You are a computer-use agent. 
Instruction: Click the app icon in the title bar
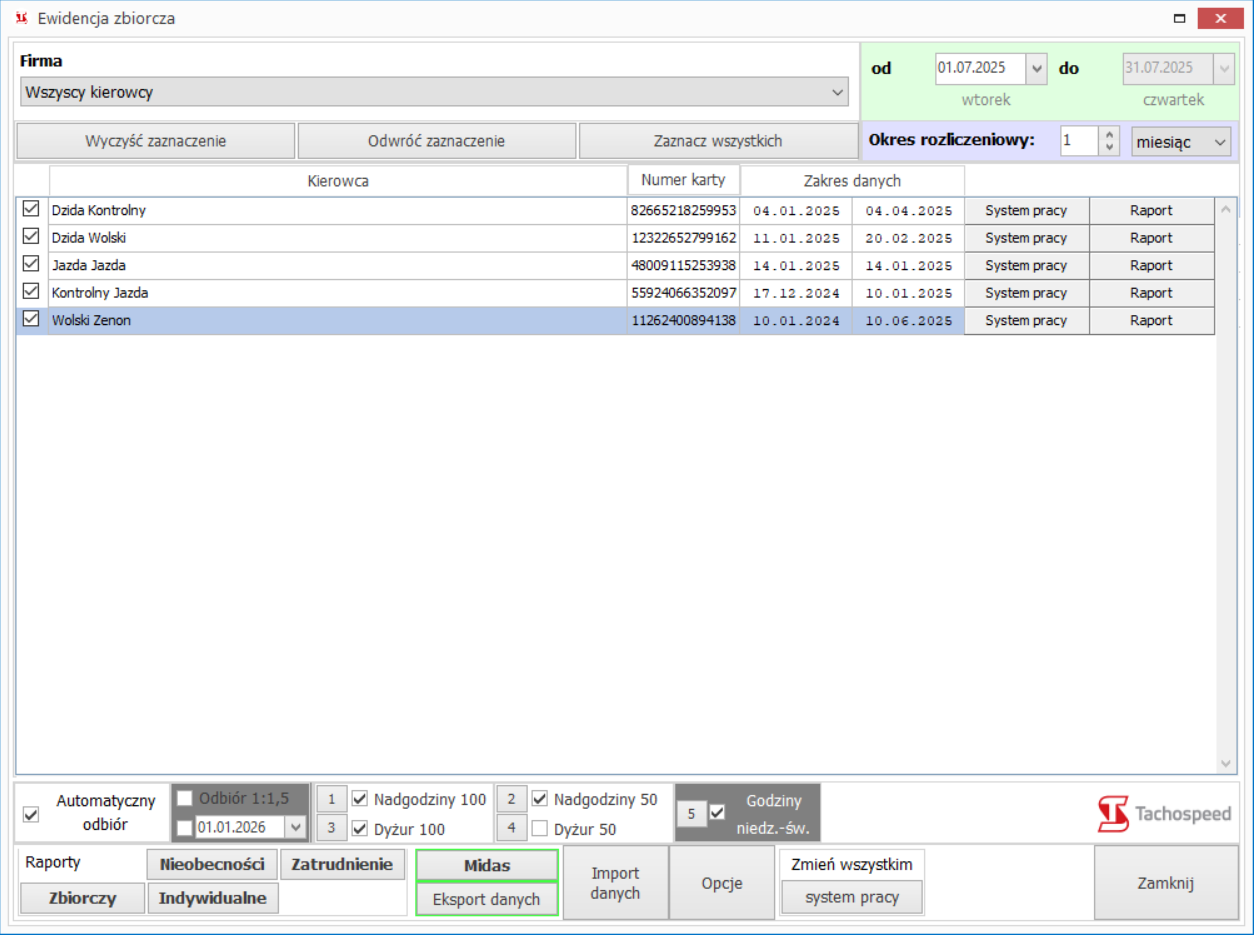pos(21,18)
